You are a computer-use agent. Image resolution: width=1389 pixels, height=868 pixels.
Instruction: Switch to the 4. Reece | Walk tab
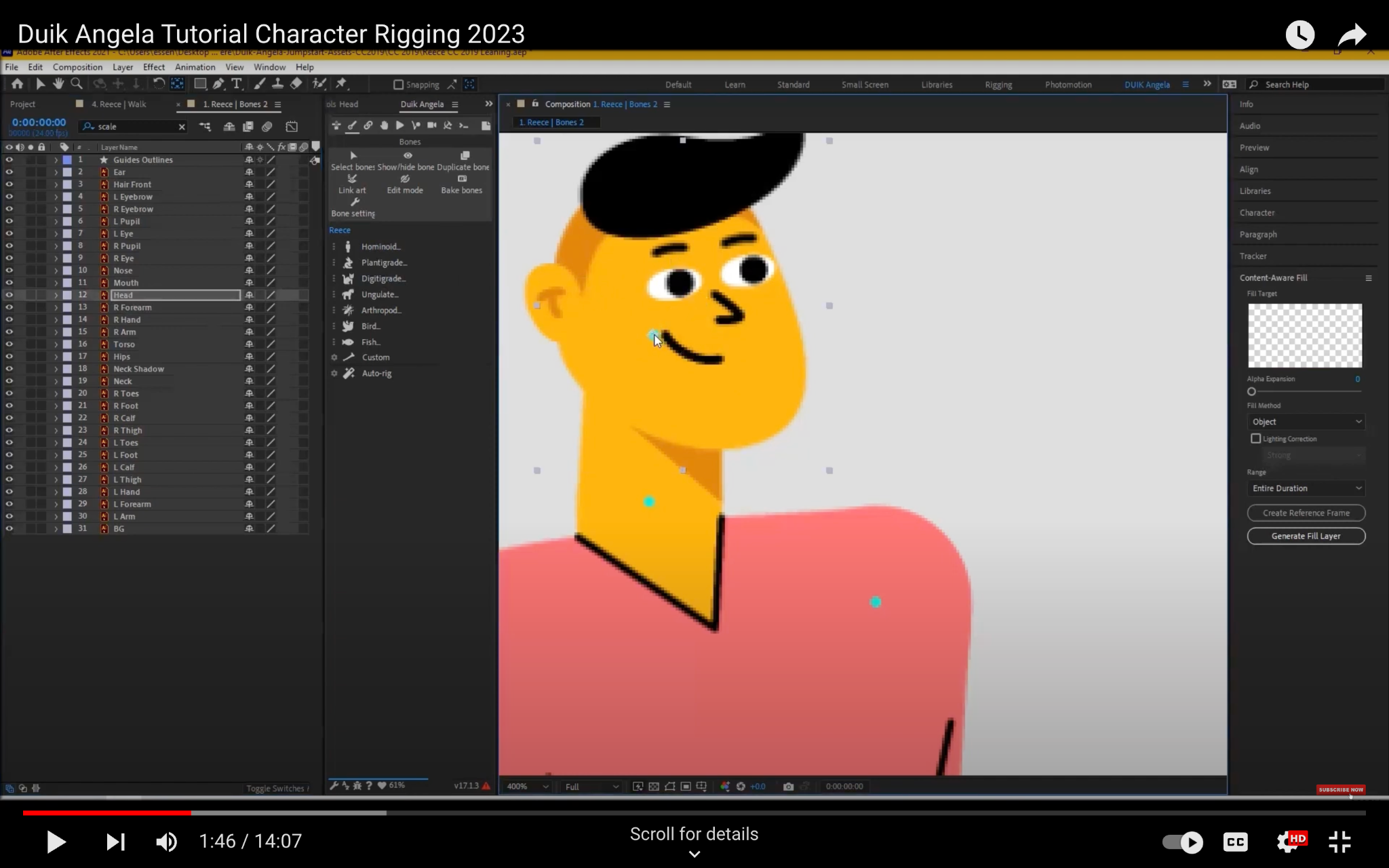[x=119, y=104]
